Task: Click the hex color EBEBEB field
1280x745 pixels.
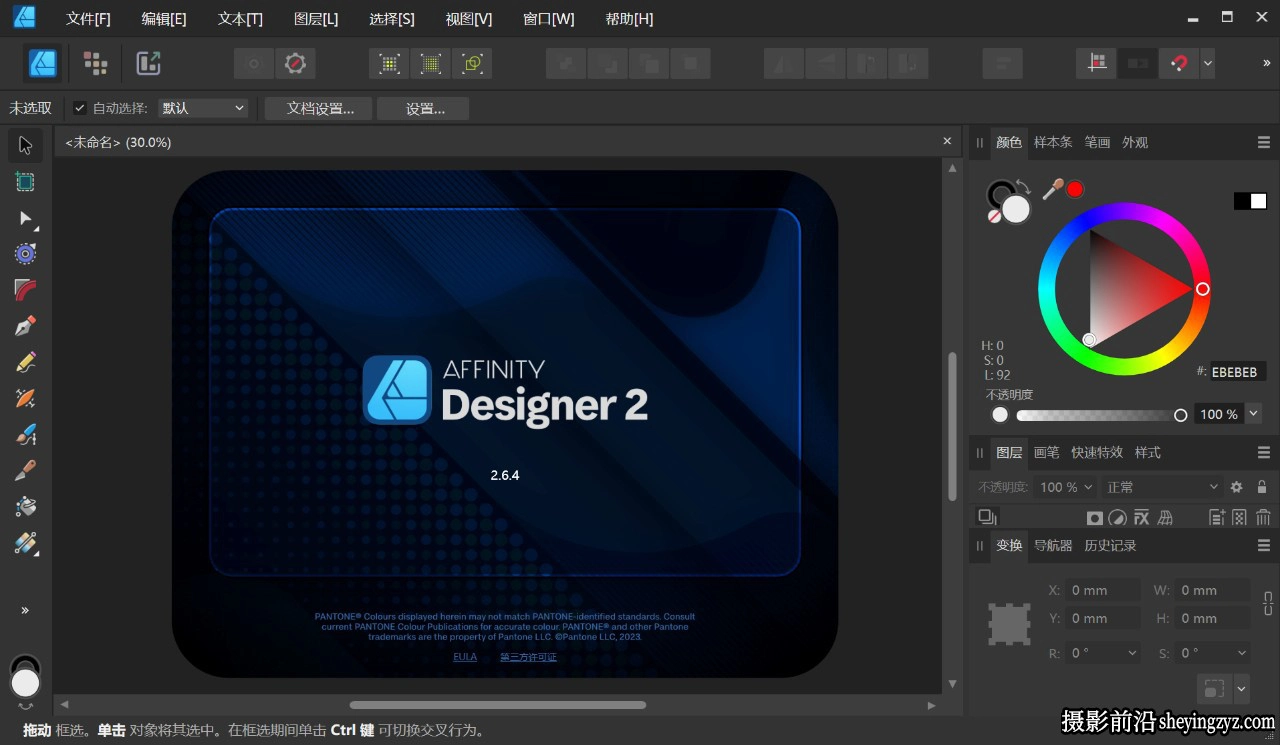Action: (x=1238, y=371)
